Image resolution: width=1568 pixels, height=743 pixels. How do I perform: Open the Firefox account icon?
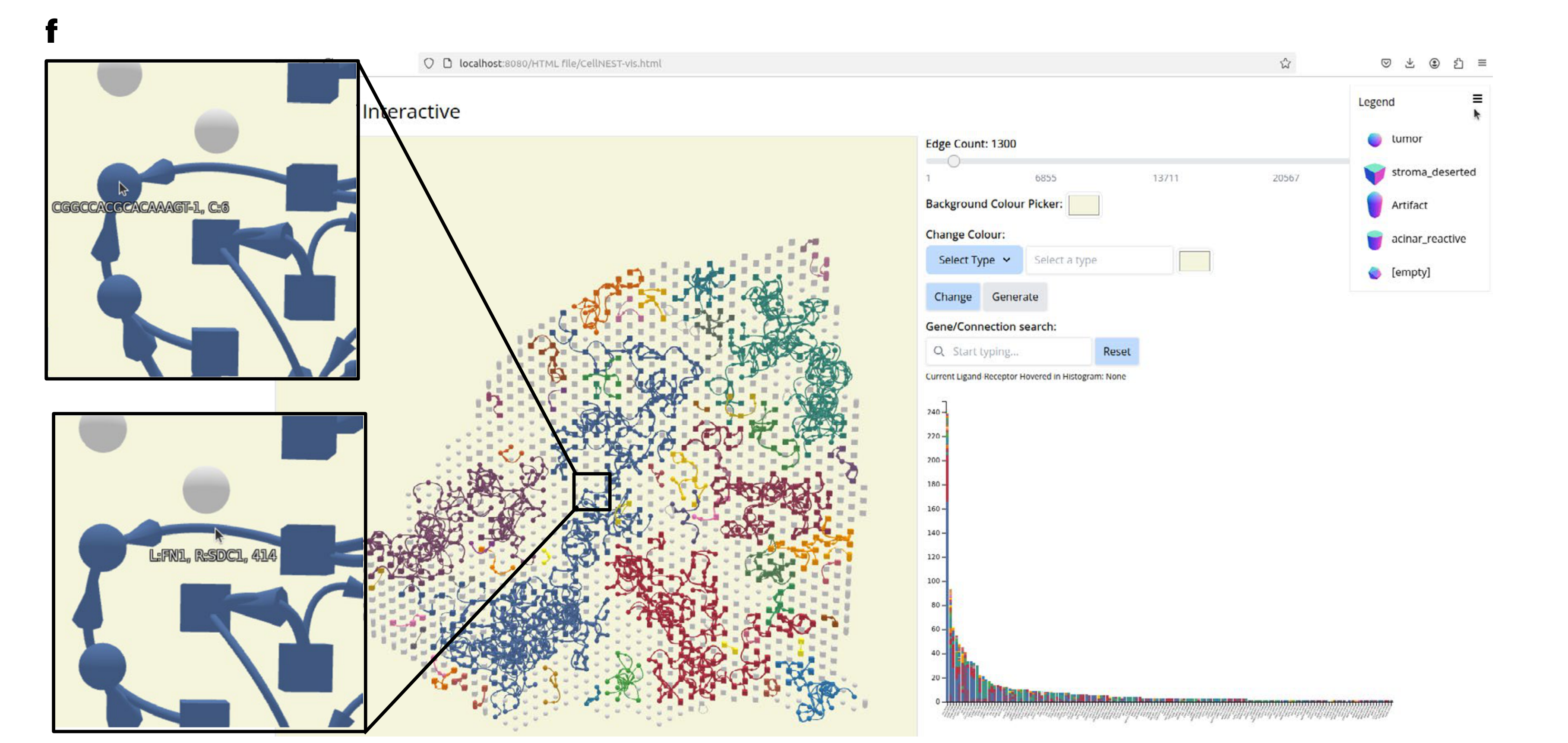tap(1434, 63)
